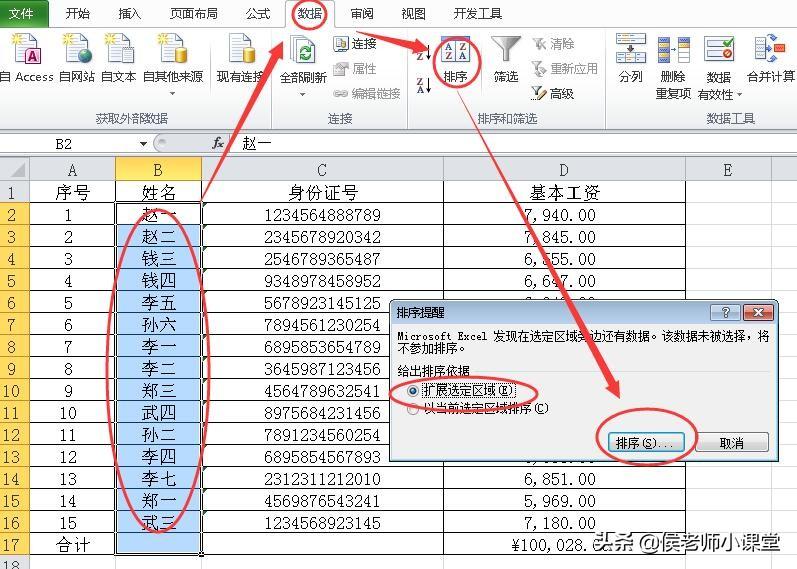This screenshot has height=569, width=797.
Task: Select column D header
Action: click(564, 169)
